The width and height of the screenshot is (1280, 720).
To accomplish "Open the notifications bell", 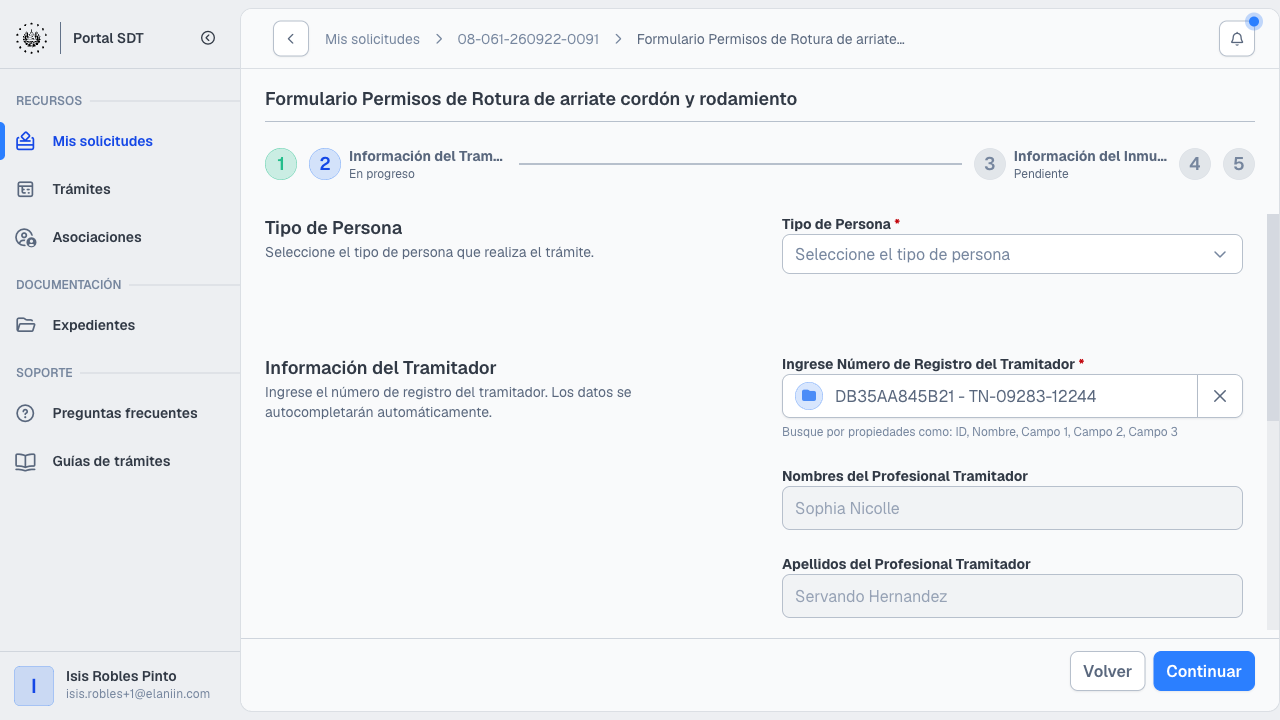I will click(1237, 39).
